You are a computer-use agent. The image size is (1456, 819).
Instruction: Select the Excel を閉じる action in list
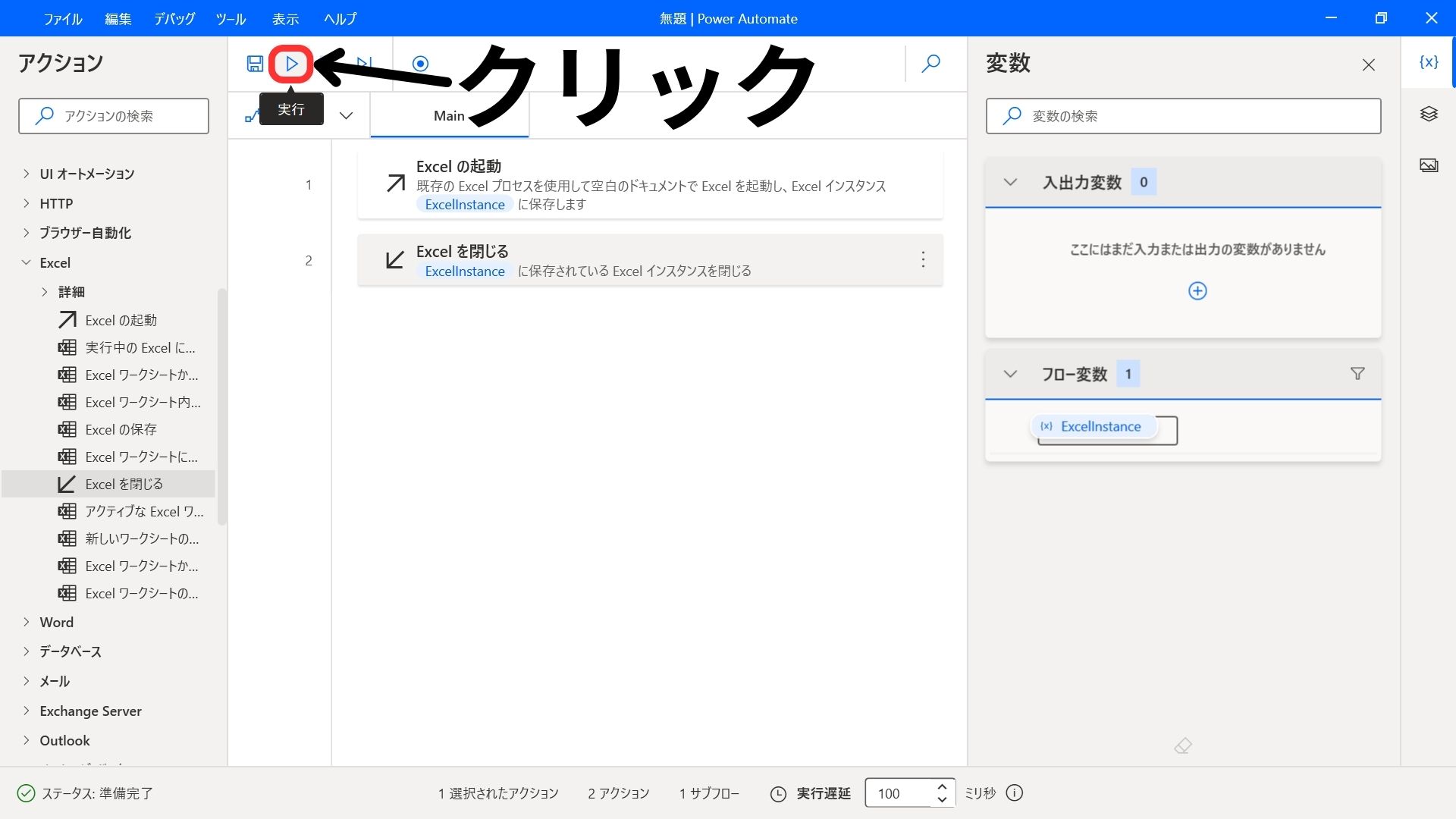coord(108,484)
